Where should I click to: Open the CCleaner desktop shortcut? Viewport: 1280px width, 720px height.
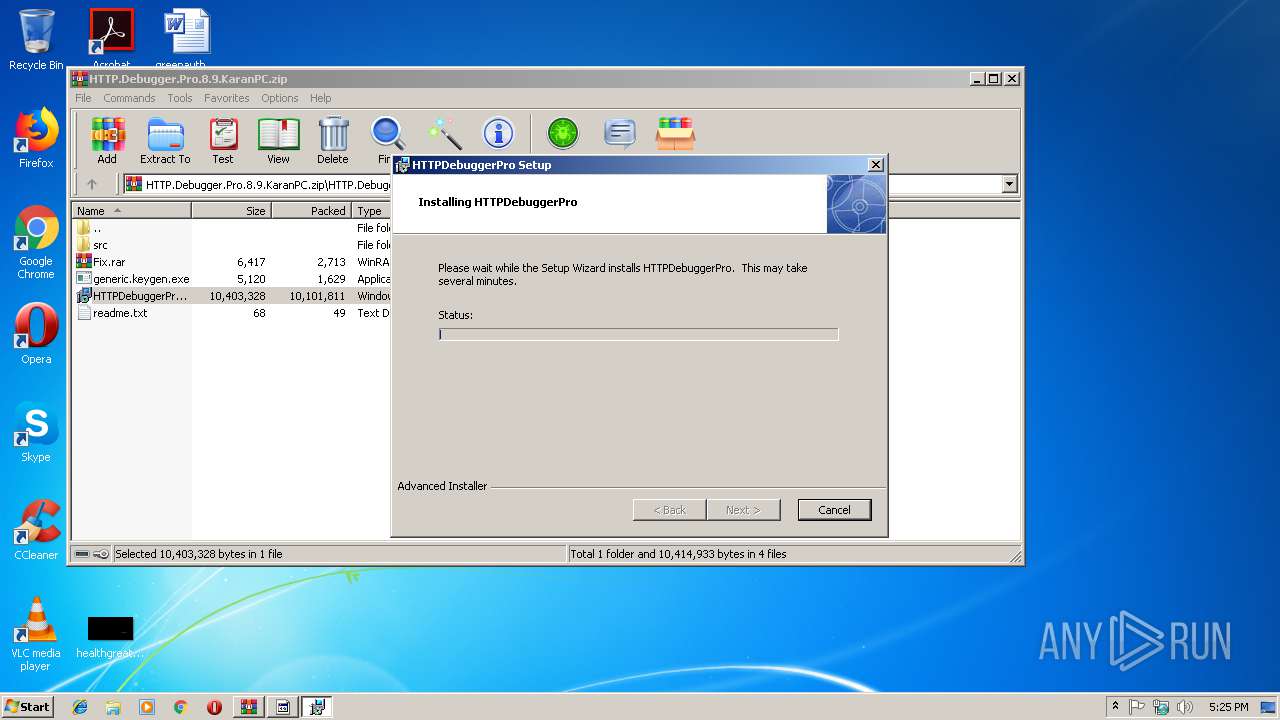[x=36, y=530]
